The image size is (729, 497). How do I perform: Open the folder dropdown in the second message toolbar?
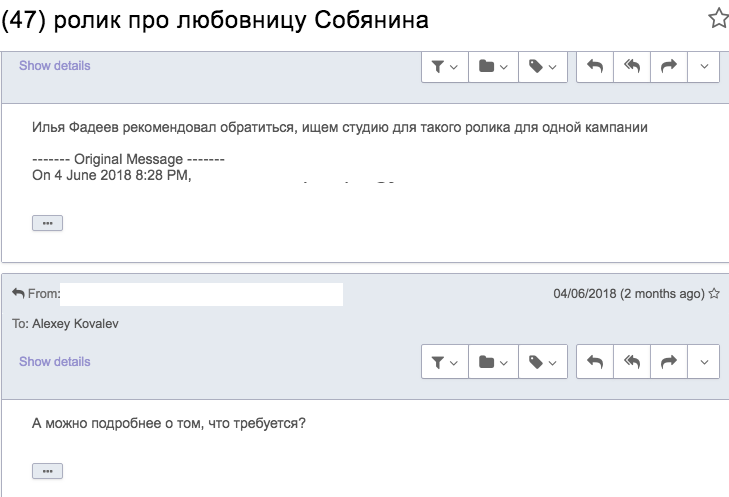(x=493, y=362)
